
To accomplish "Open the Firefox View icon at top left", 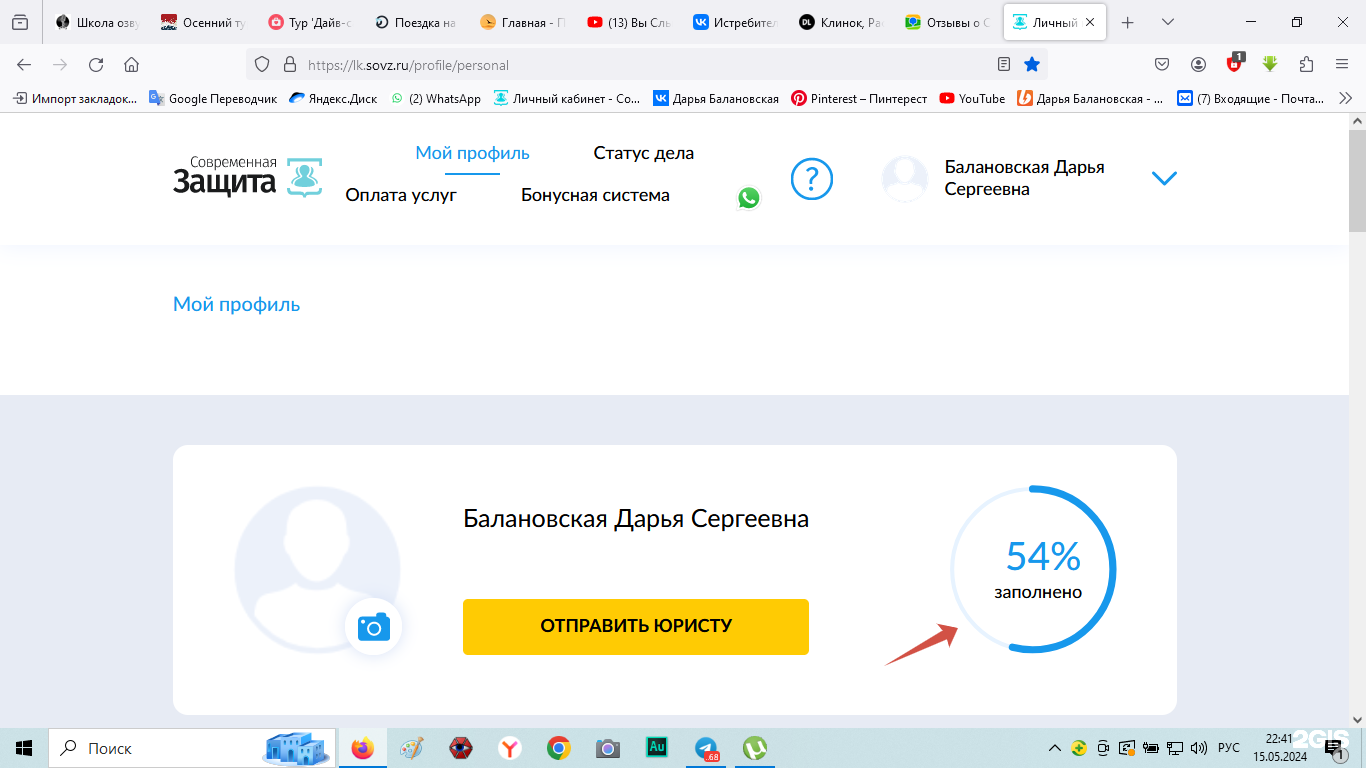I will tap(20, 22).
